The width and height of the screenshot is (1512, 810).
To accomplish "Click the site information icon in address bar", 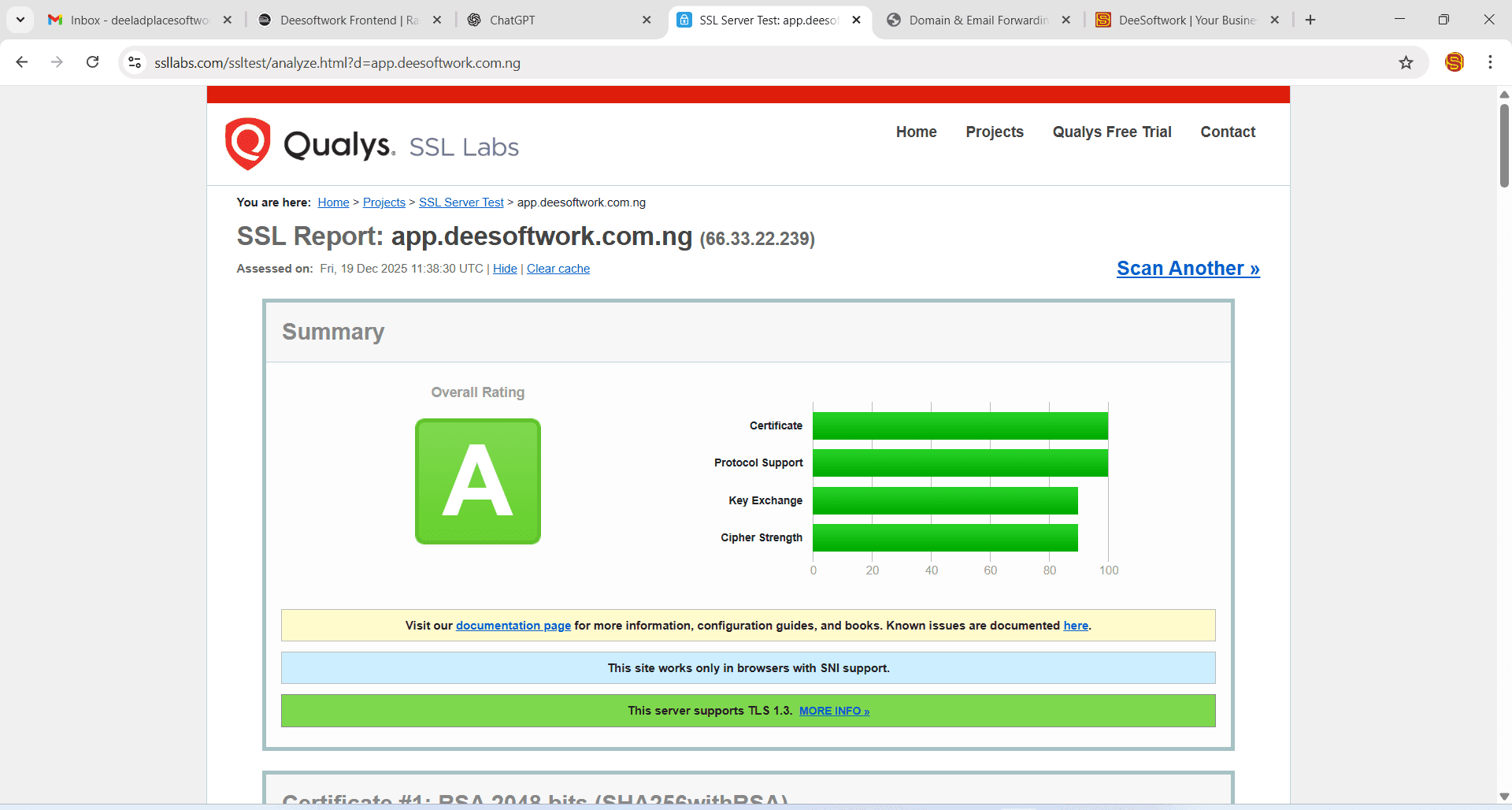I will tap(135, 62).
